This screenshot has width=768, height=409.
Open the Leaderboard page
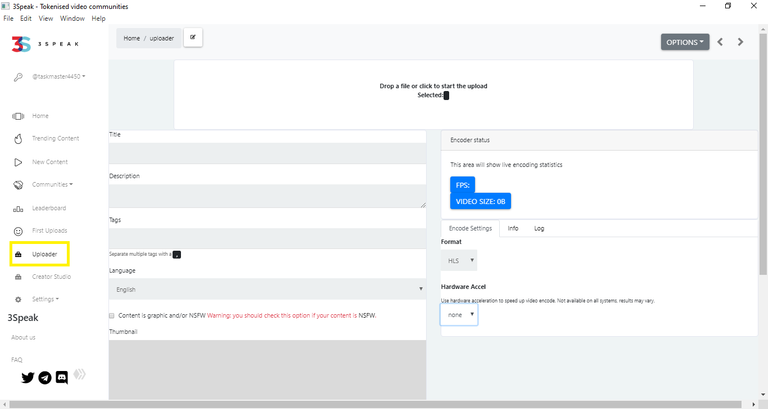tap(49, 208)
